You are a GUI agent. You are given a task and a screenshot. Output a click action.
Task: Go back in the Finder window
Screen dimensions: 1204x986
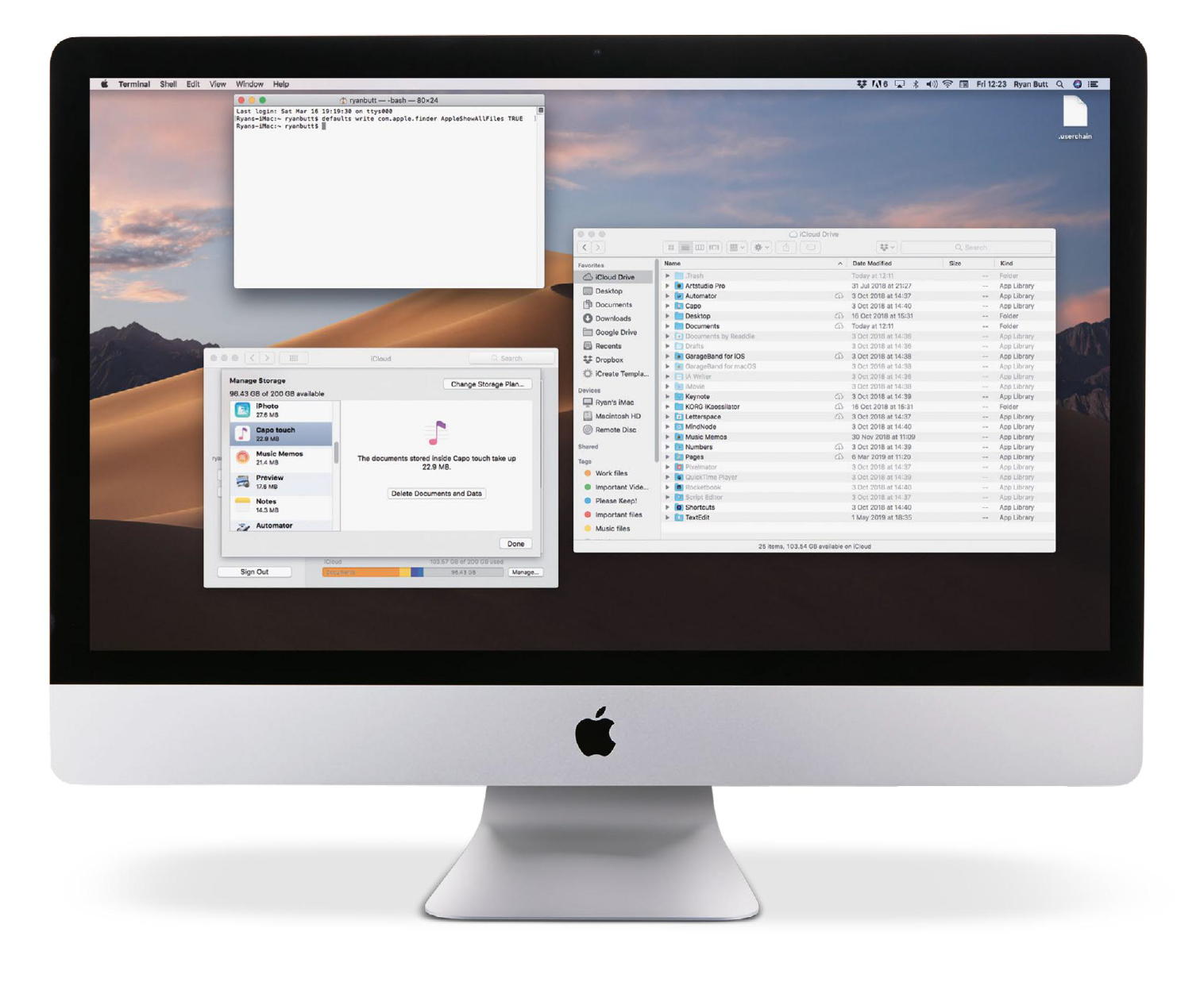tap(585, 248)
